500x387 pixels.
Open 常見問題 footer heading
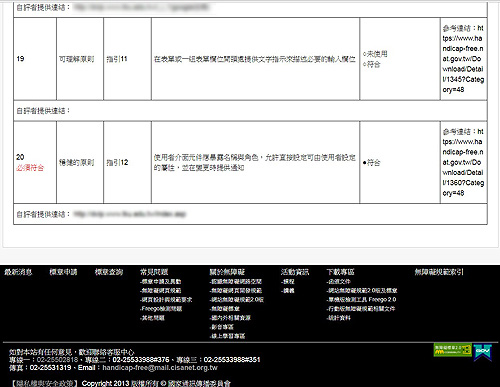click(154, 272)
